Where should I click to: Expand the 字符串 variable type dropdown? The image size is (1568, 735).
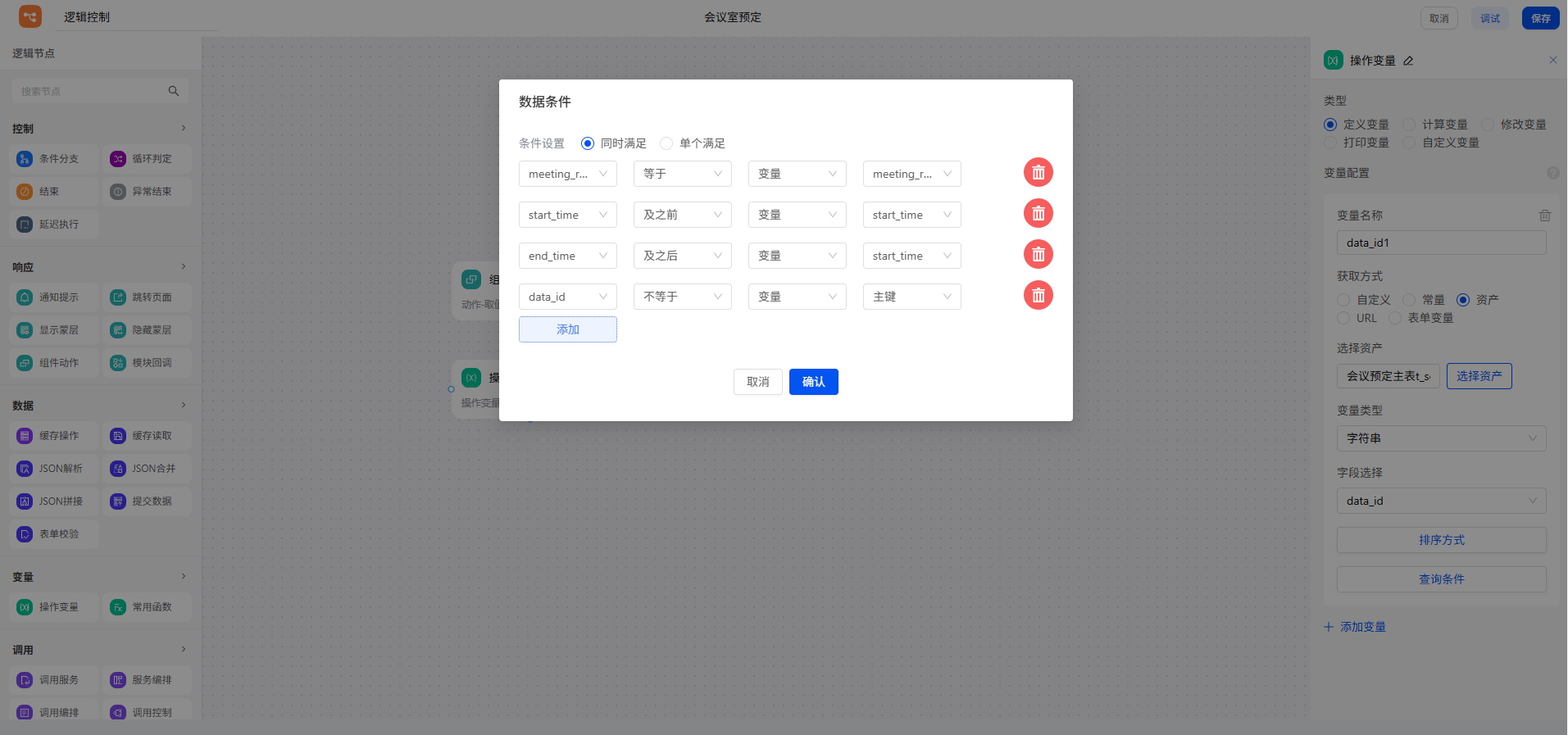(x=1441, y=438)
